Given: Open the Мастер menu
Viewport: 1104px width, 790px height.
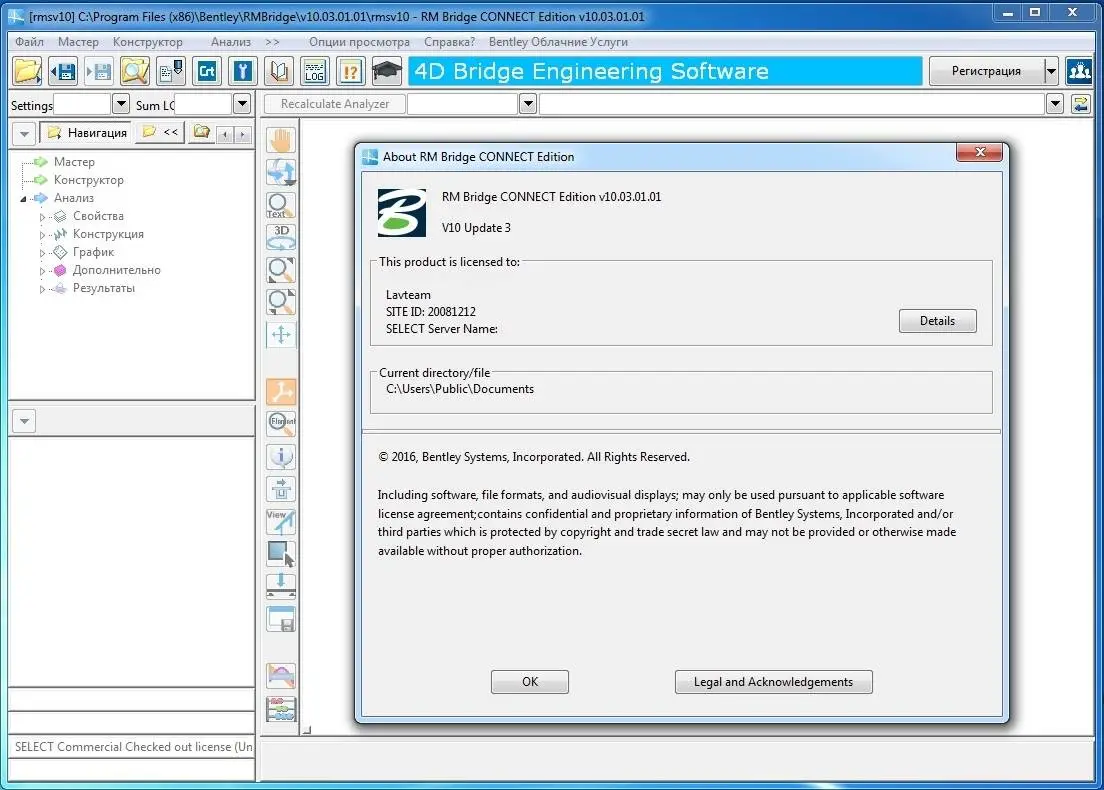Looking at the screenshot, I should [78, 42].
